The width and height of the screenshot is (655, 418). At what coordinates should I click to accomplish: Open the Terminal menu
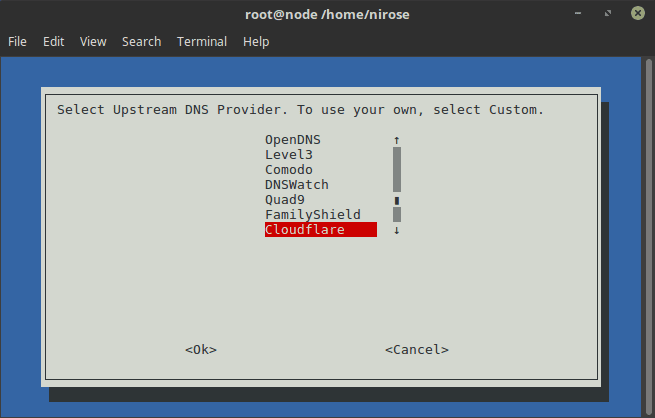pyautogui.click(x=202, y=42)
